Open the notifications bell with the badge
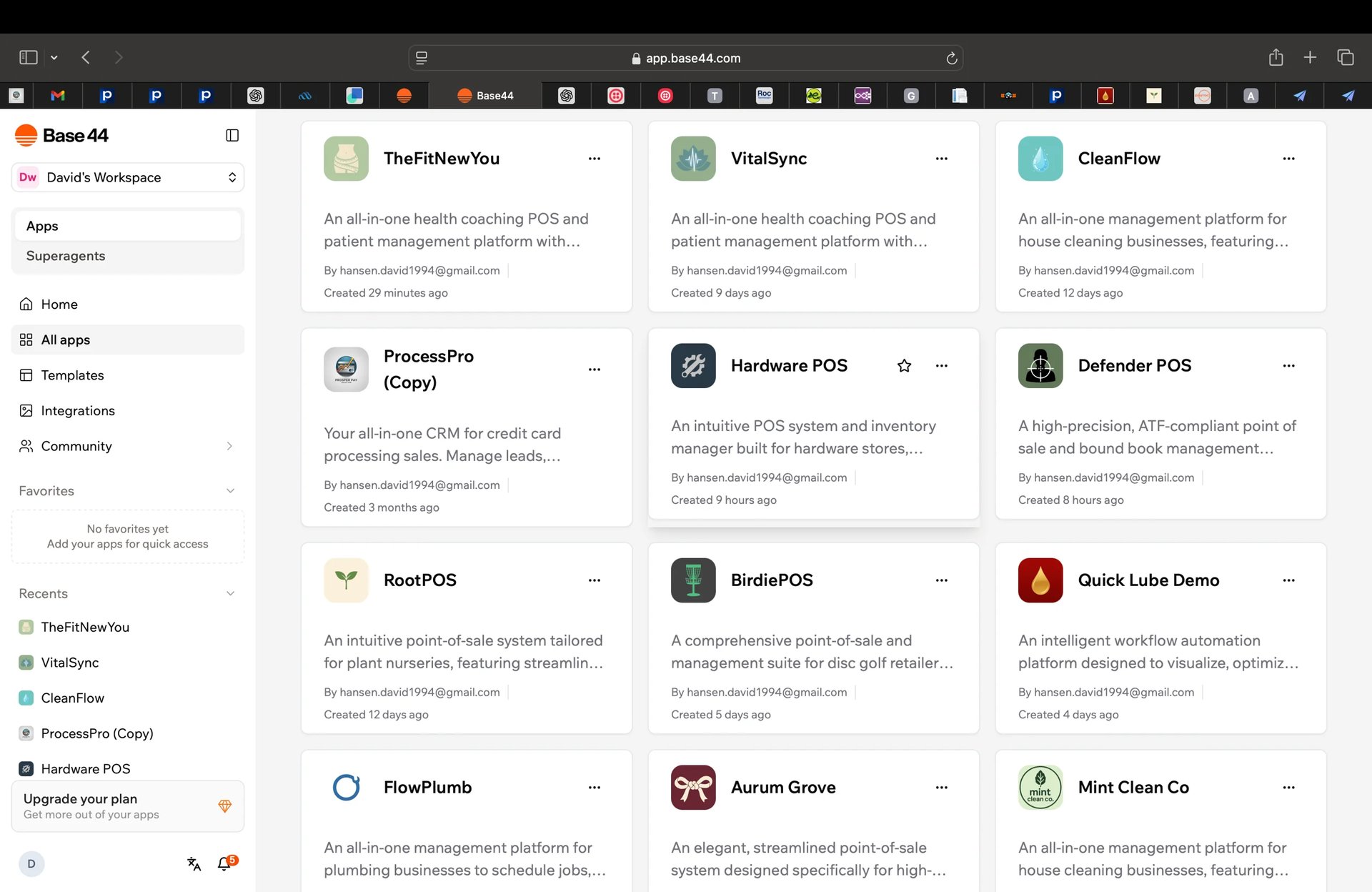Screen dimensions: 1372x892 coord(224,863)
